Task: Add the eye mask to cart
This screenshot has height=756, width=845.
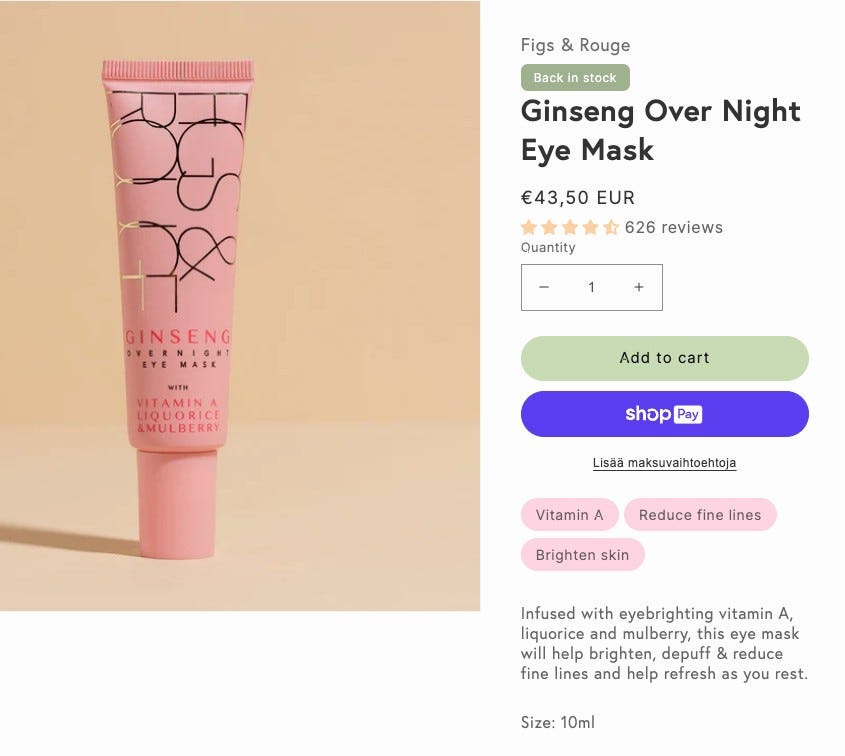Action: tap(664, 358)
